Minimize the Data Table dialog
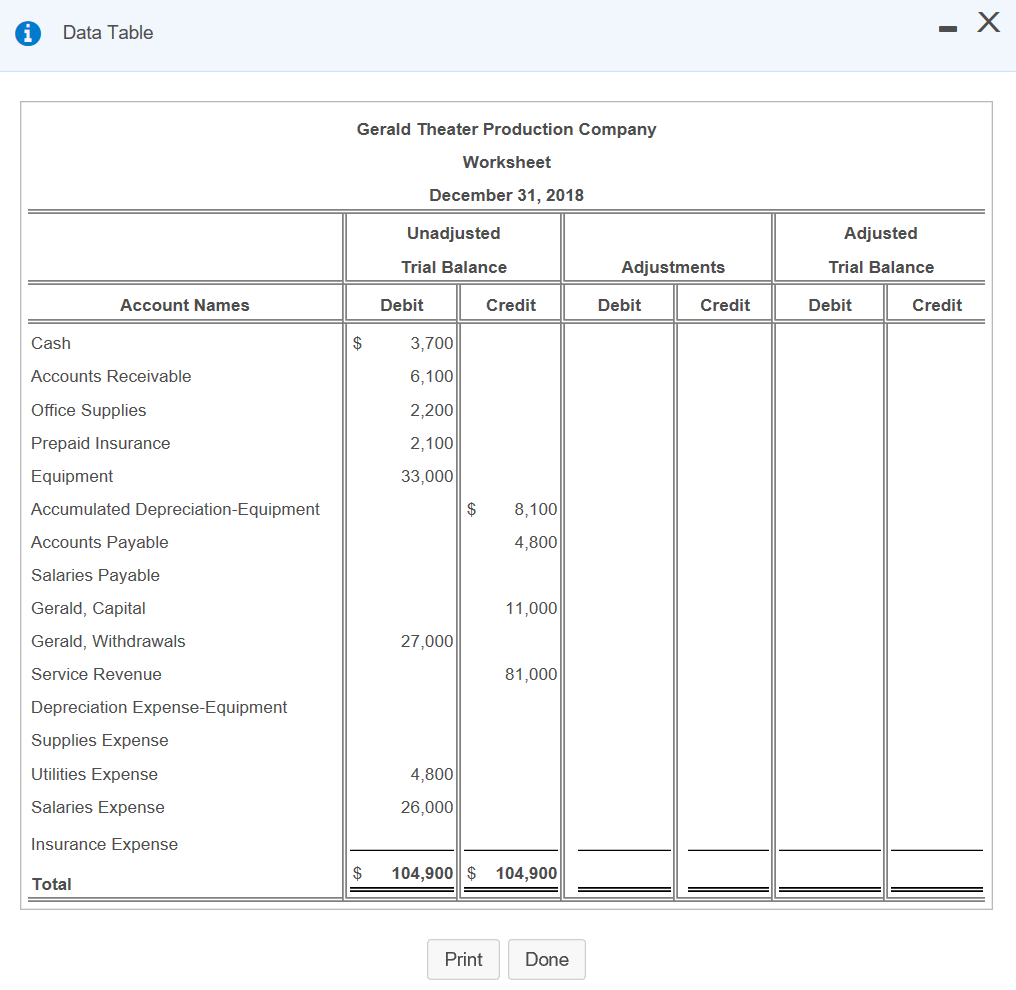1016x990 pixels. (948, 29)
